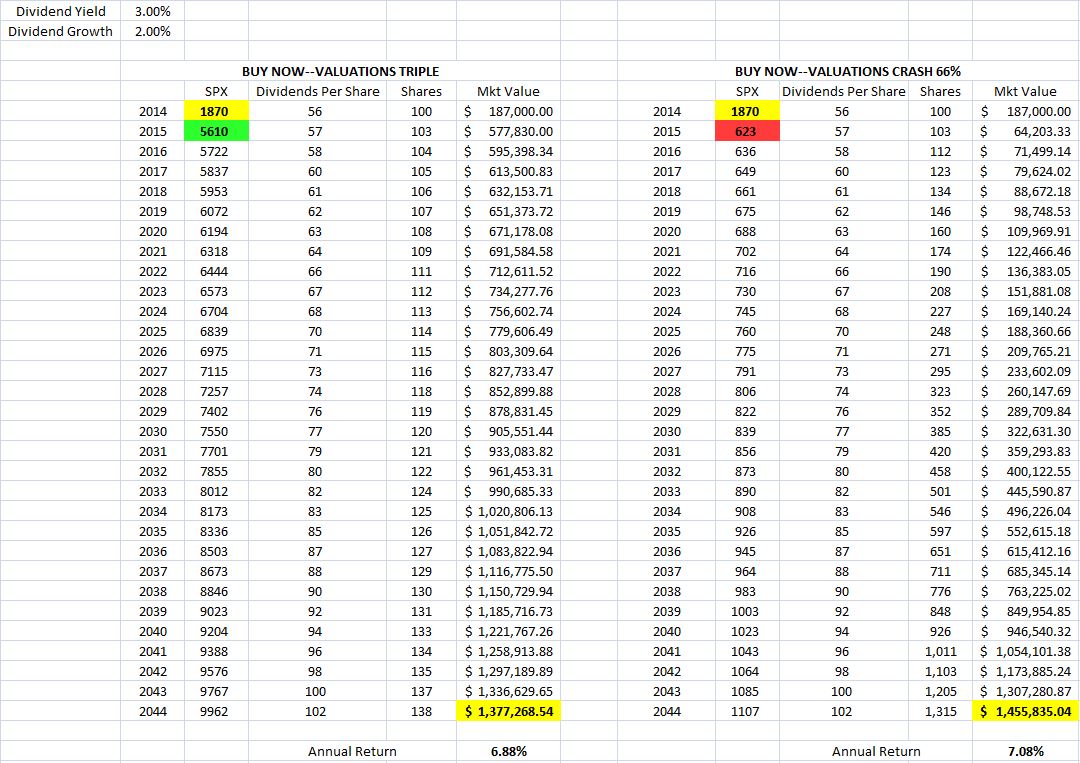The width and height of the screenshot is (1080, 763).
Task: Click the Dividend Yield 3.00% cell
Action: tap(152, 12)
